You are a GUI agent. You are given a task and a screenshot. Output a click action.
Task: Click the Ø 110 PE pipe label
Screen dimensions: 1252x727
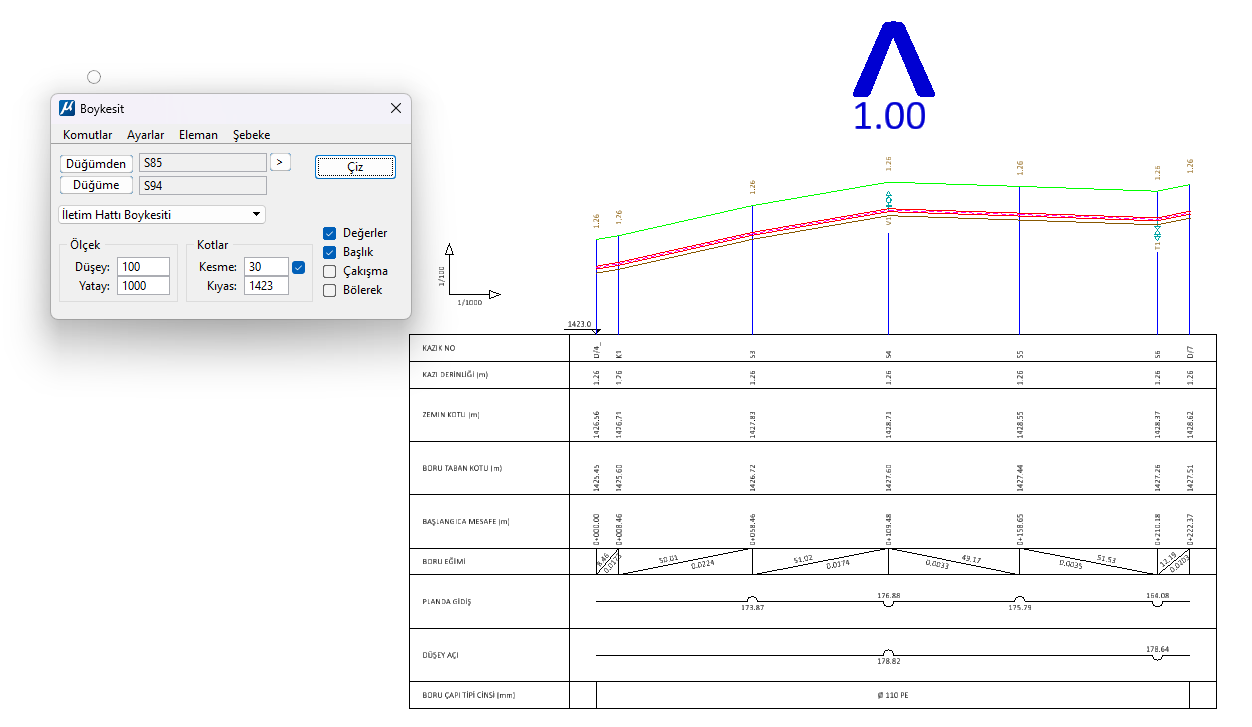coord(892,695)
